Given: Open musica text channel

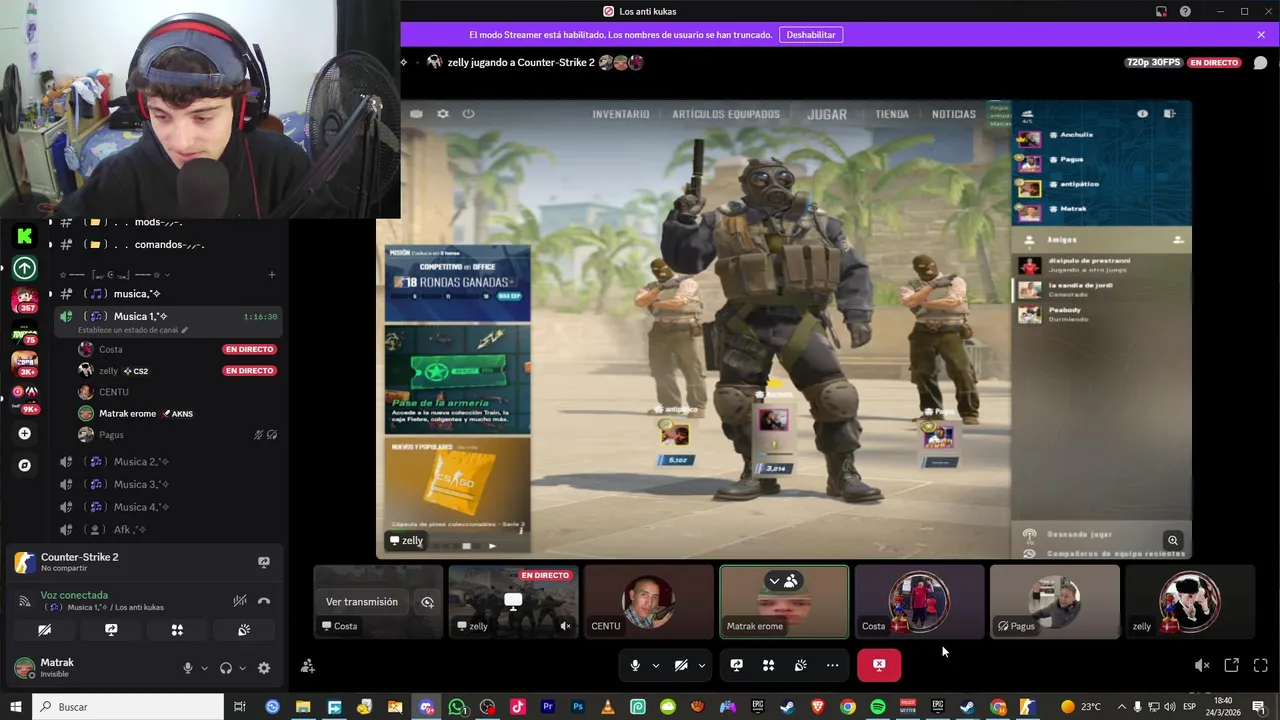Looking at the screenshot, I should pyautogui.click(x=167, y=294).
